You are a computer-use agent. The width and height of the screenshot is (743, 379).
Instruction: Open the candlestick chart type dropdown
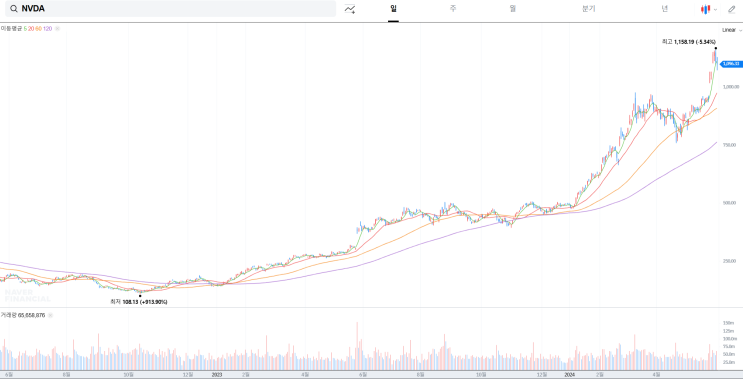pyautogui.click(x=709, y=9)
